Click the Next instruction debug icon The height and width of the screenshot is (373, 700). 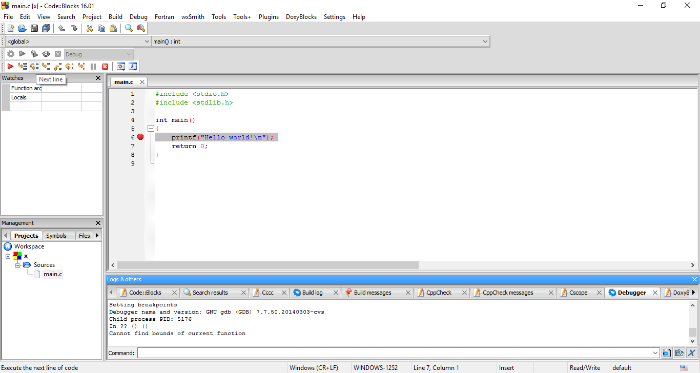point(70,66)
